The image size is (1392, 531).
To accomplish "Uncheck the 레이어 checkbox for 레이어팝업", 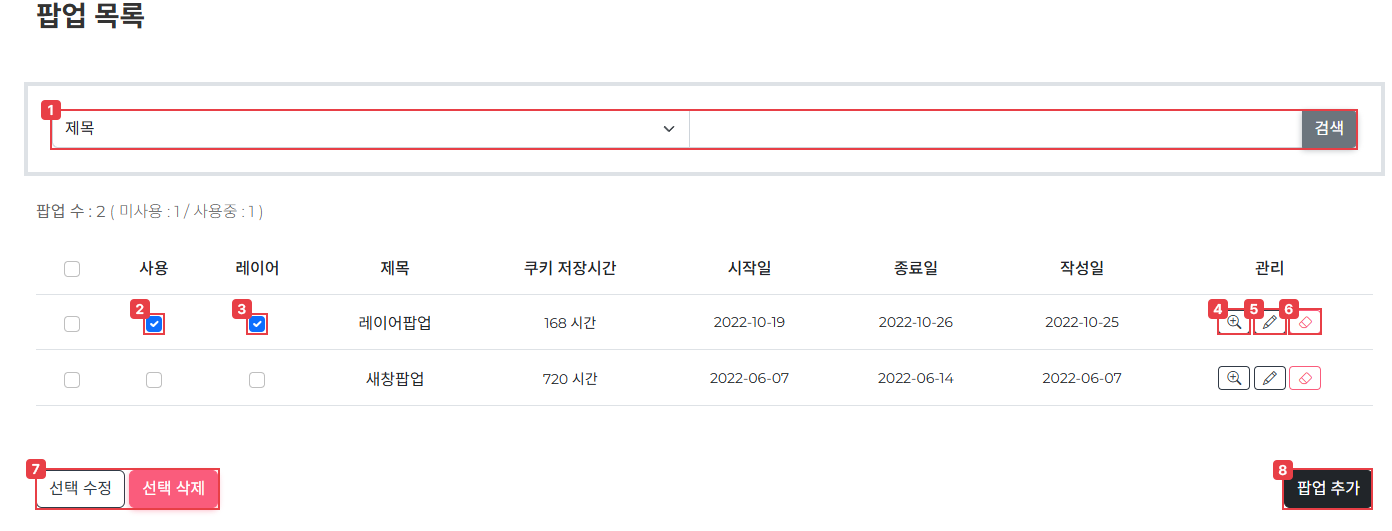I will click(x=257, y=324).
